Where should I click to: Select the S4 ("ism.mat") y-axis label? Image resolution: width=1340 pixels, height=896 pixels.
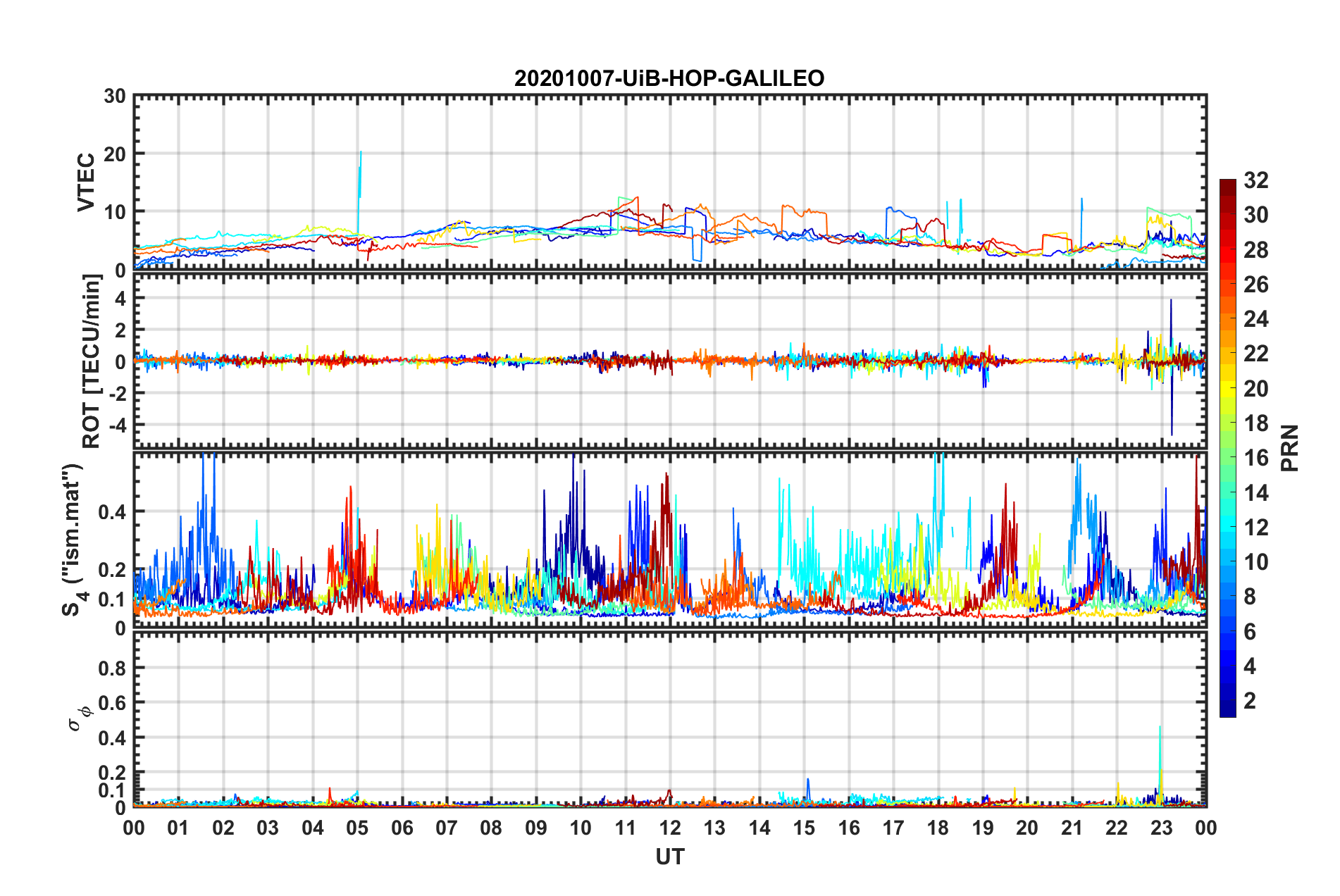click(x=74, y=540)
